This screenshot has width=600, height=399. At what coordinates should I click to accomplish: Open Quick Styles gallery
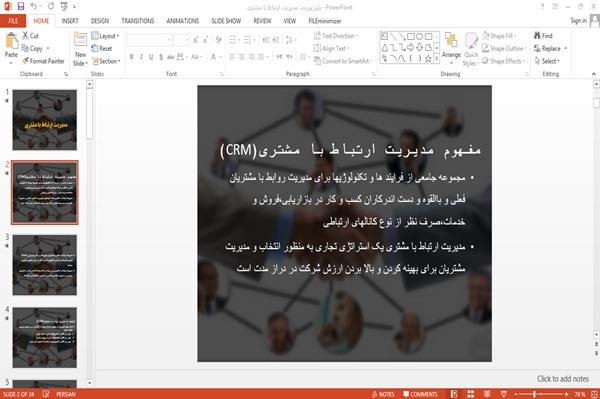(471, 50)
